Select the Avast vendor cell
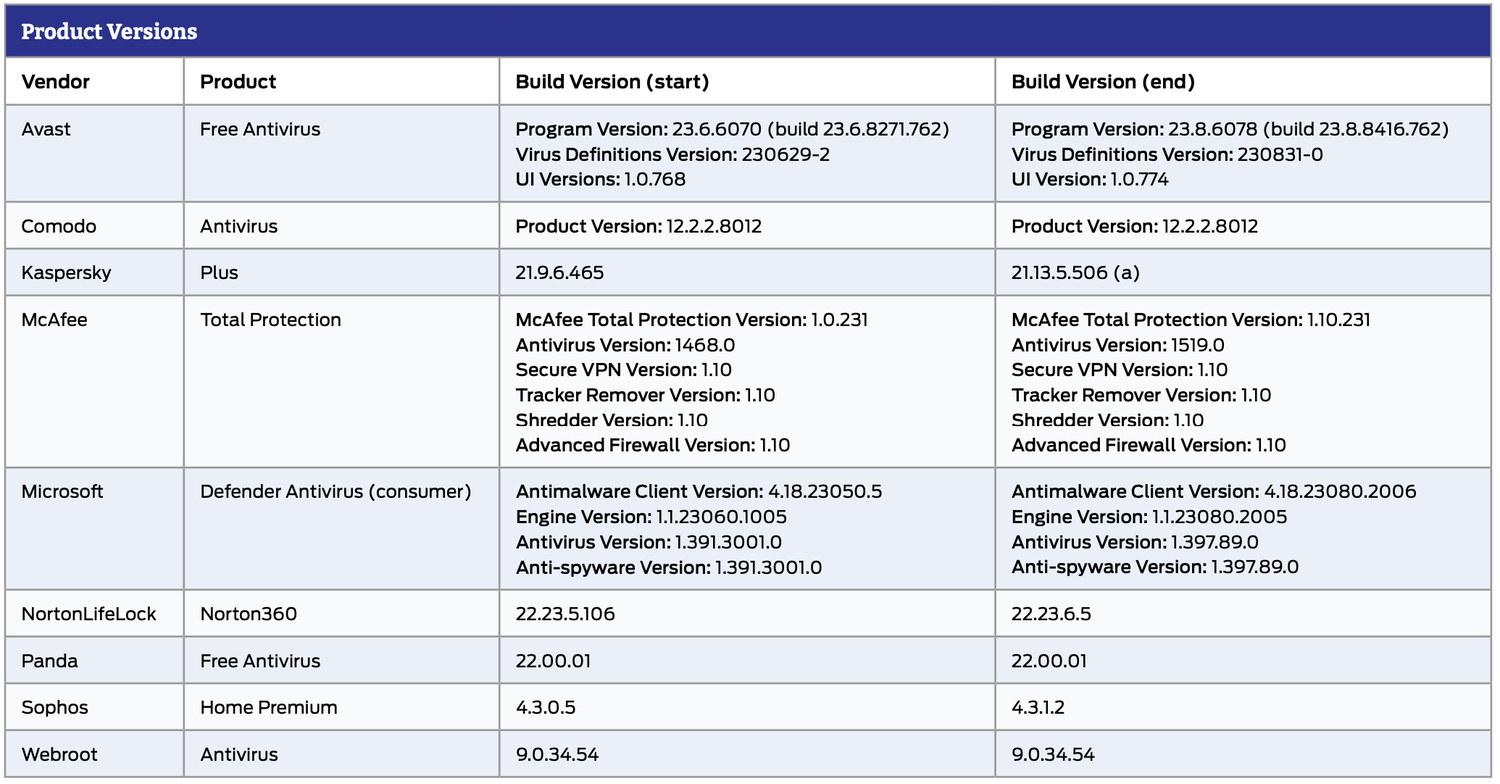This screenshot has width=1500, height=784. (46, 129)
